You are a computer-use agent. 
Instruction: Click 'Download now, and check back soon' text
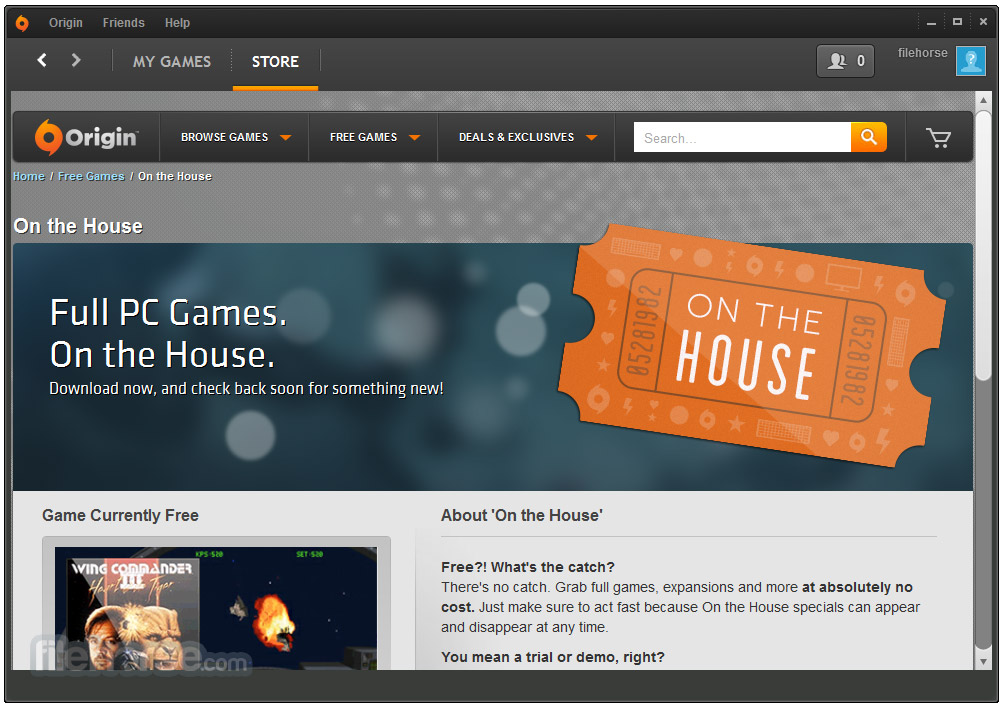[x=247, y=389]
